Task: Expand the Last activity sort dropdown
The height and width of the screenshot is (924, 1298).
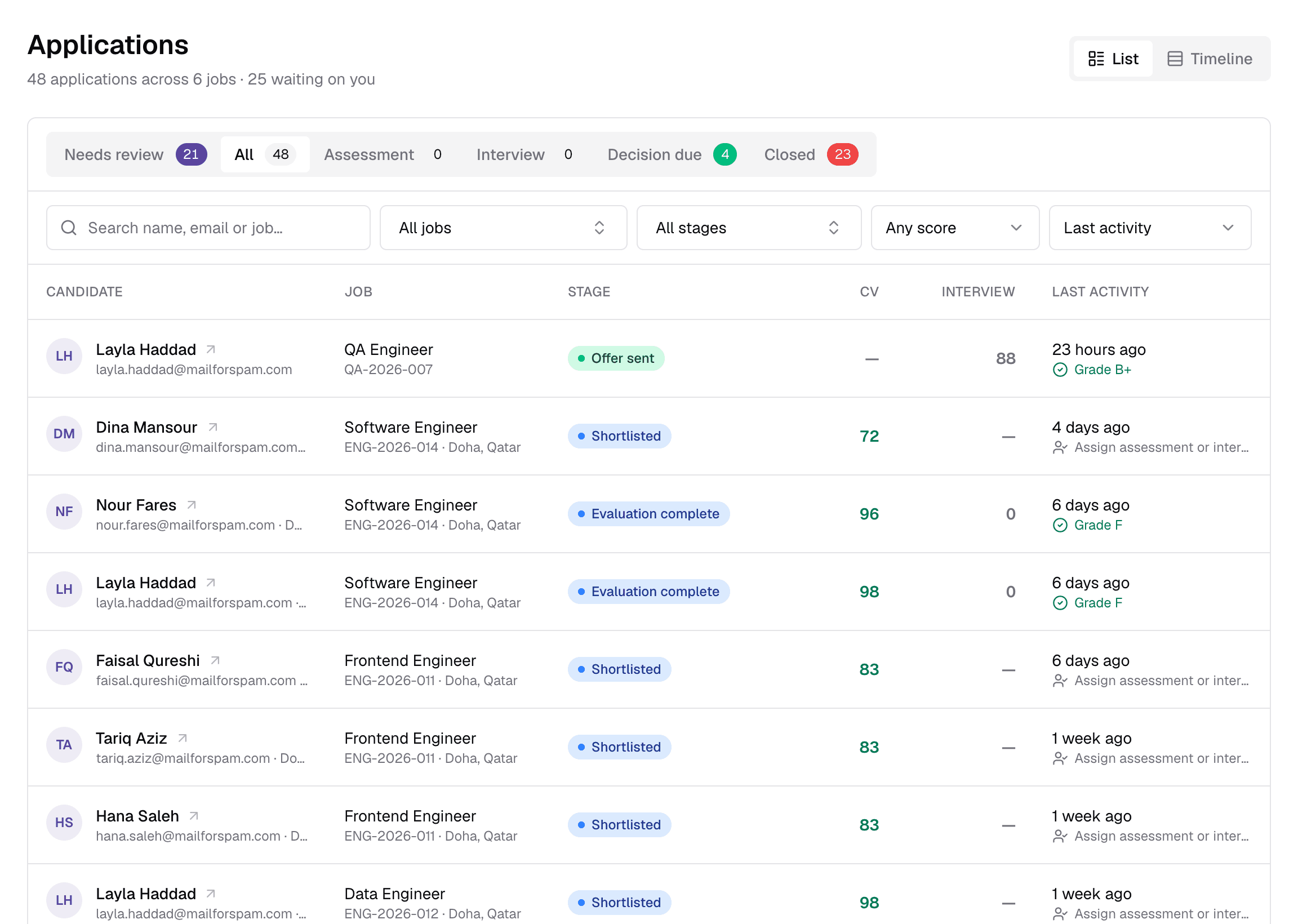Action: coord(1150,228)
